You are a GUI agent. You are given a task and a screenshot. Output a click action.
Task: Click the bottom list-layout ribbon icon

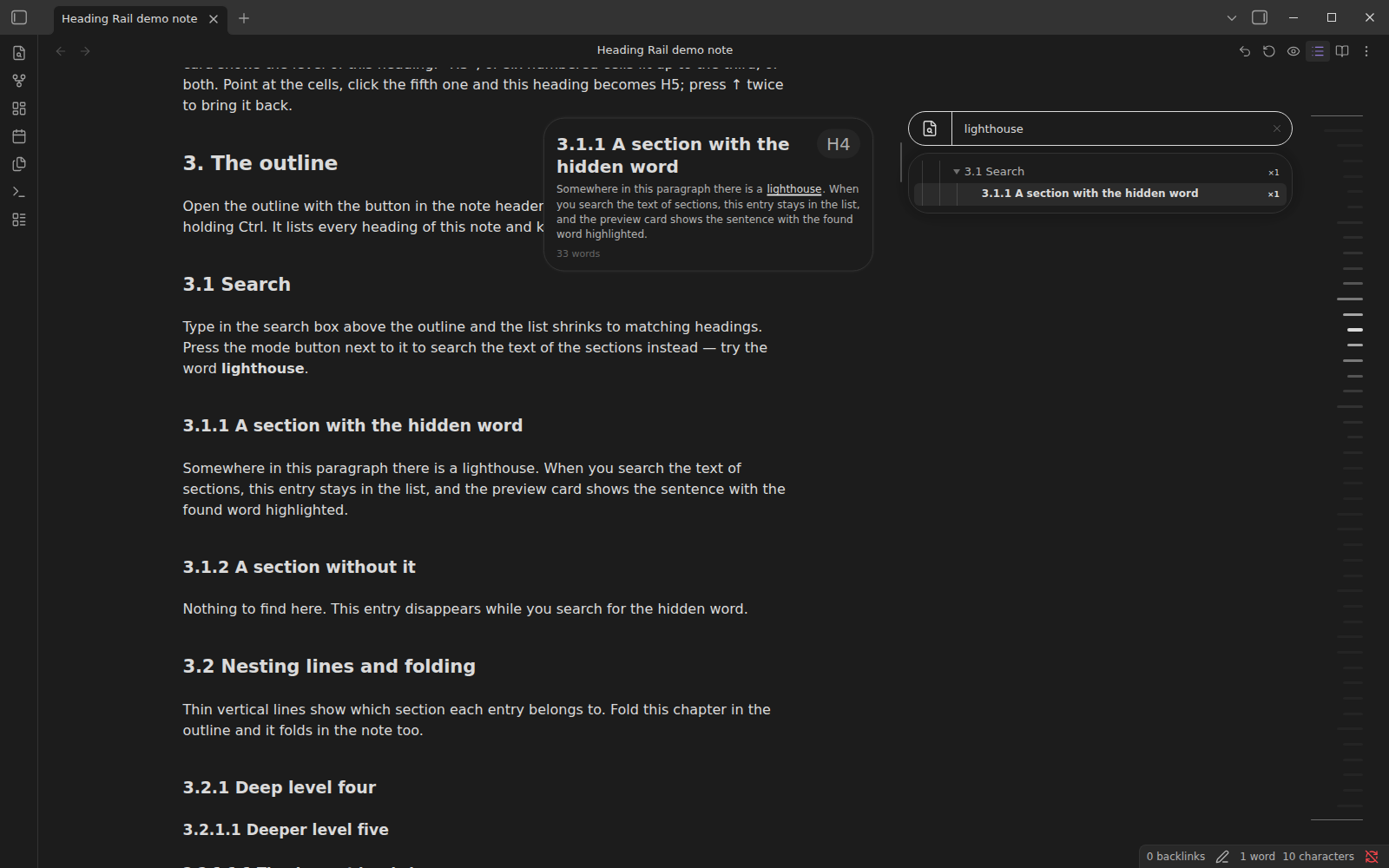(19, 220)
